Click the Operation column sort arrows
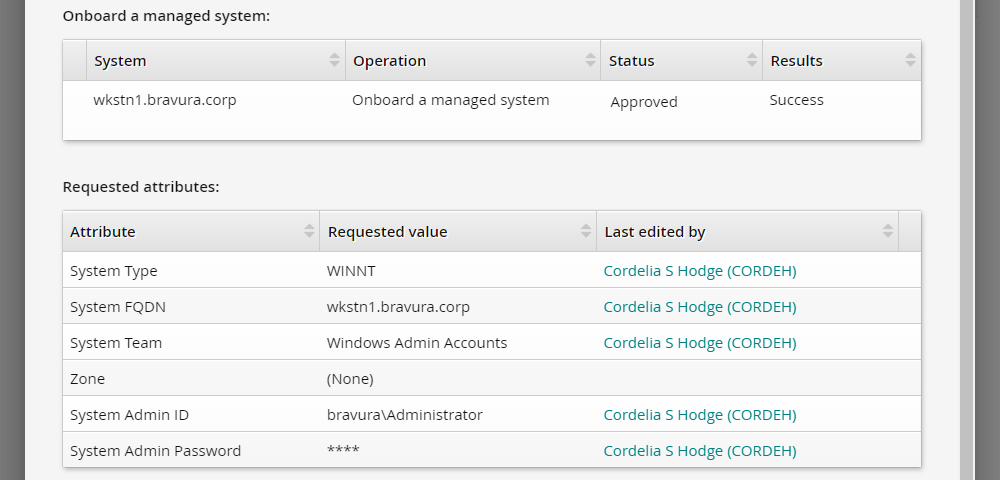This screenshot has width=1000, height=480. pos(590,61)
